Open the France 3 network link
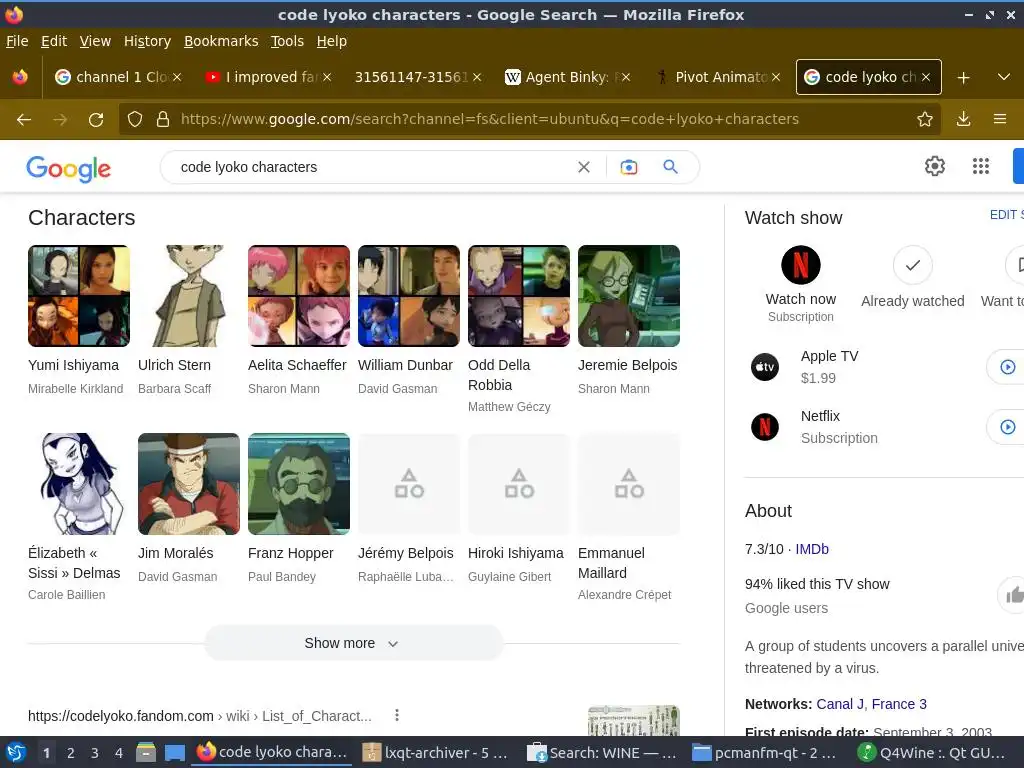 [x=899, y=704]
